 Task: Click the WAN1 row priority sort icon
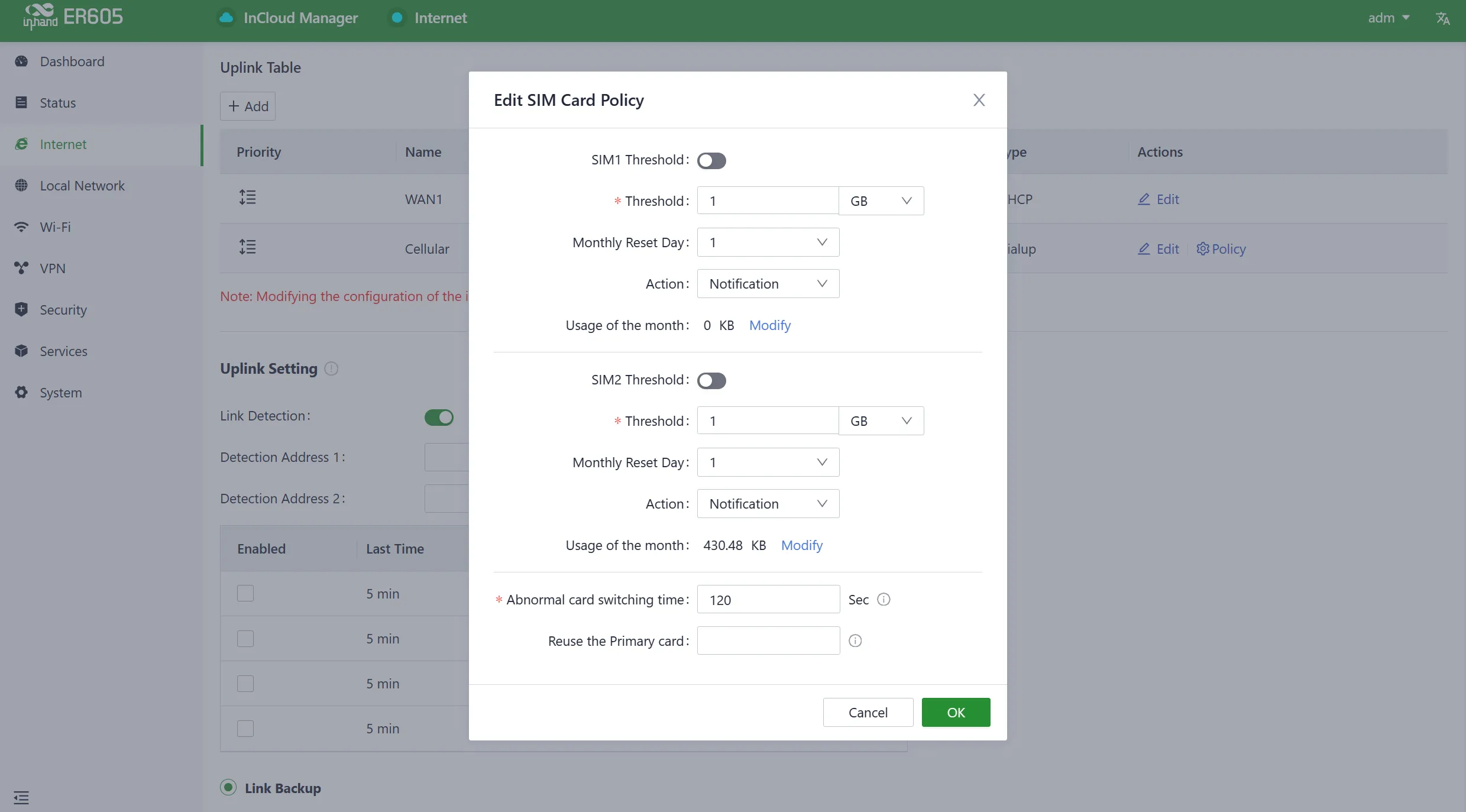(x=247, y=197)
